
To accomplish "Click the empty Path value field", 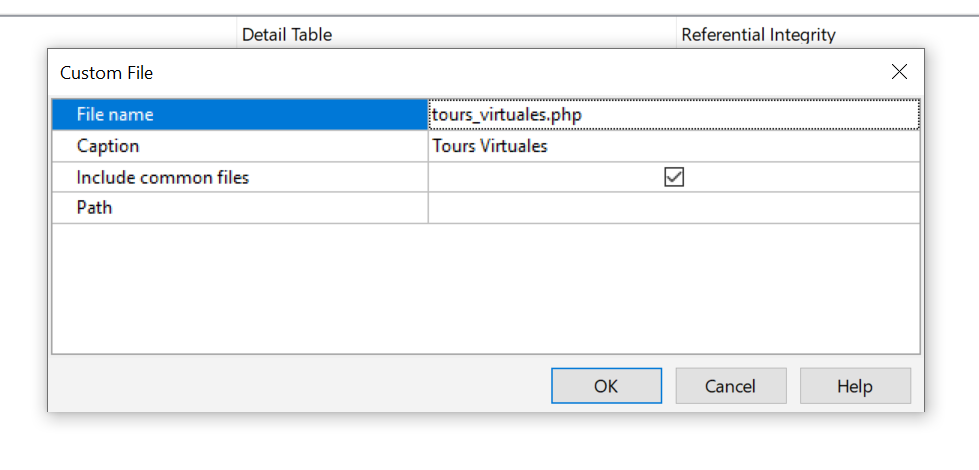I will 672,208.
